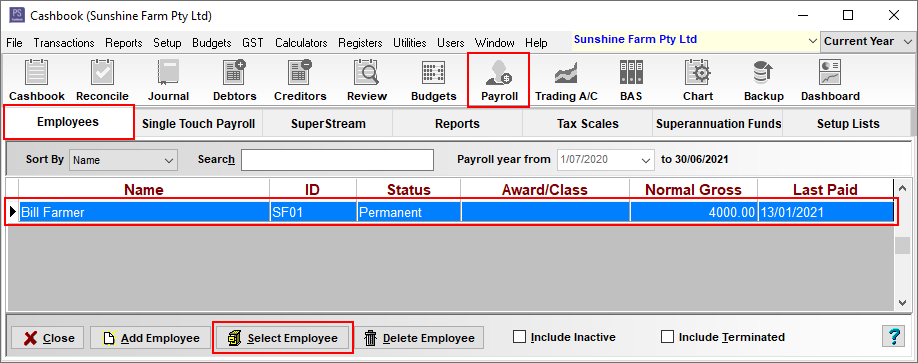The height and width of the screenshot is (363, 918).
Task: Click the blue help question mark icon
Action: (x=893, y=337)
